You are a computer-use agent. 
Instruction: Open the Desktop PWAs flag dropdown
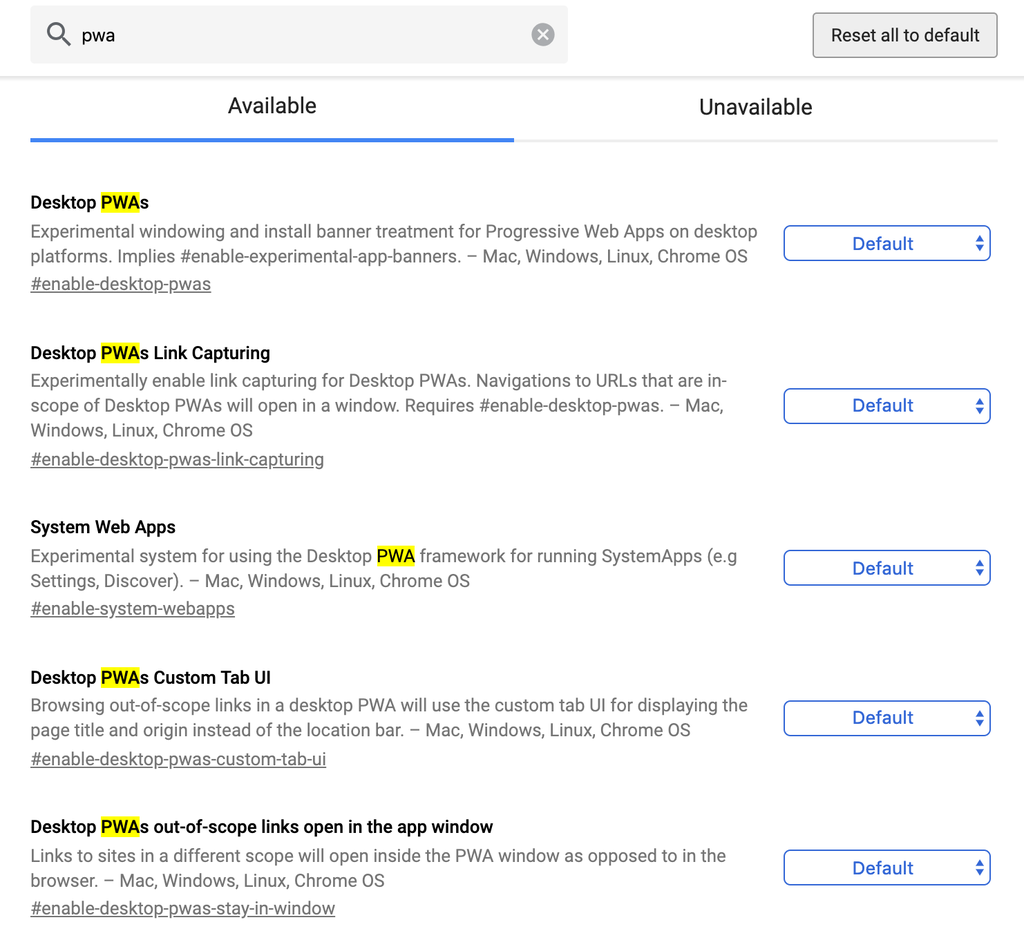(x=886, y=244)
